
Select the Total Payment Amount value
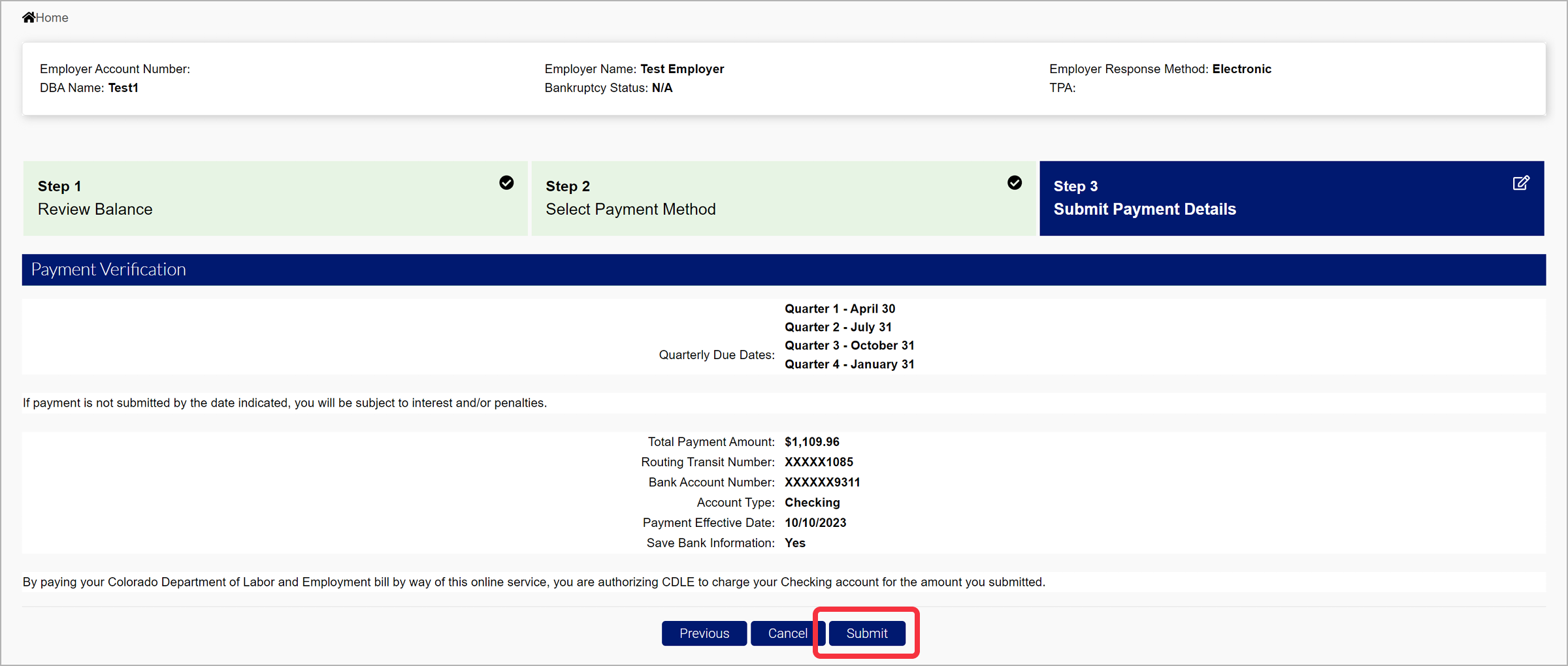[812, 441]
